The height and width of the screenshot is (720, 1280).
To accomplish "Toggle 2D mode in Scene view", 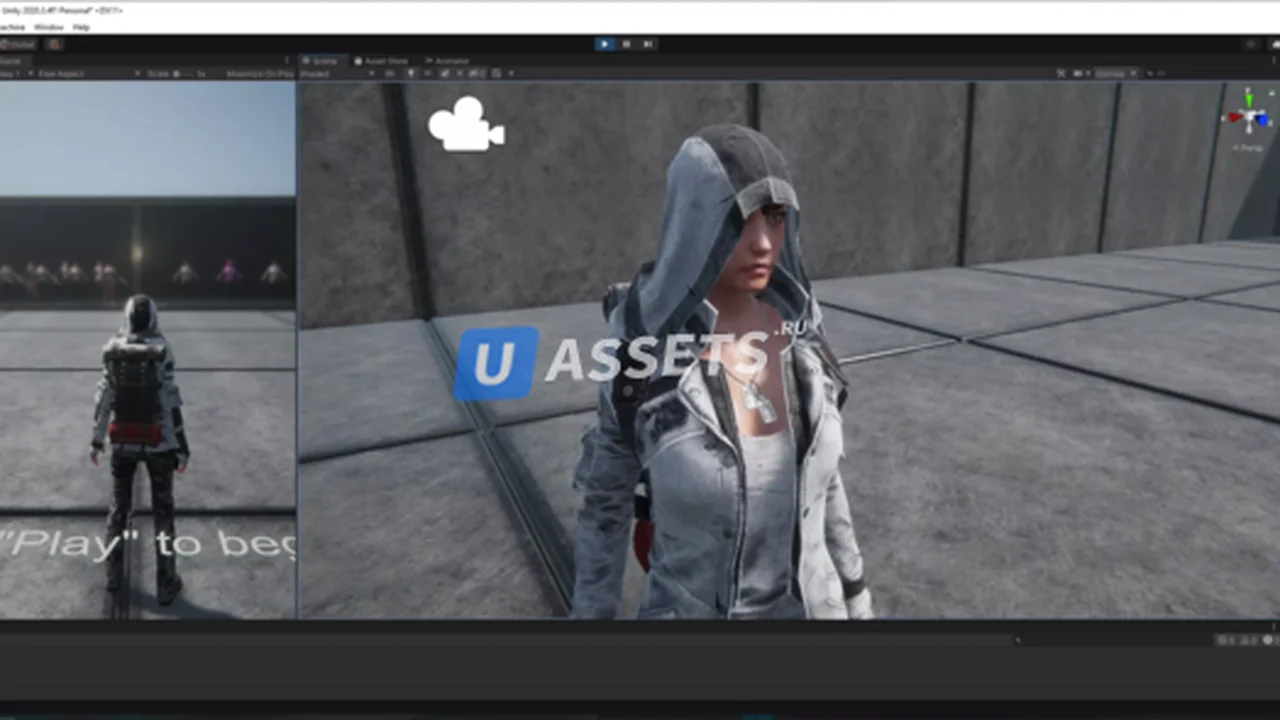I will 390,73.
